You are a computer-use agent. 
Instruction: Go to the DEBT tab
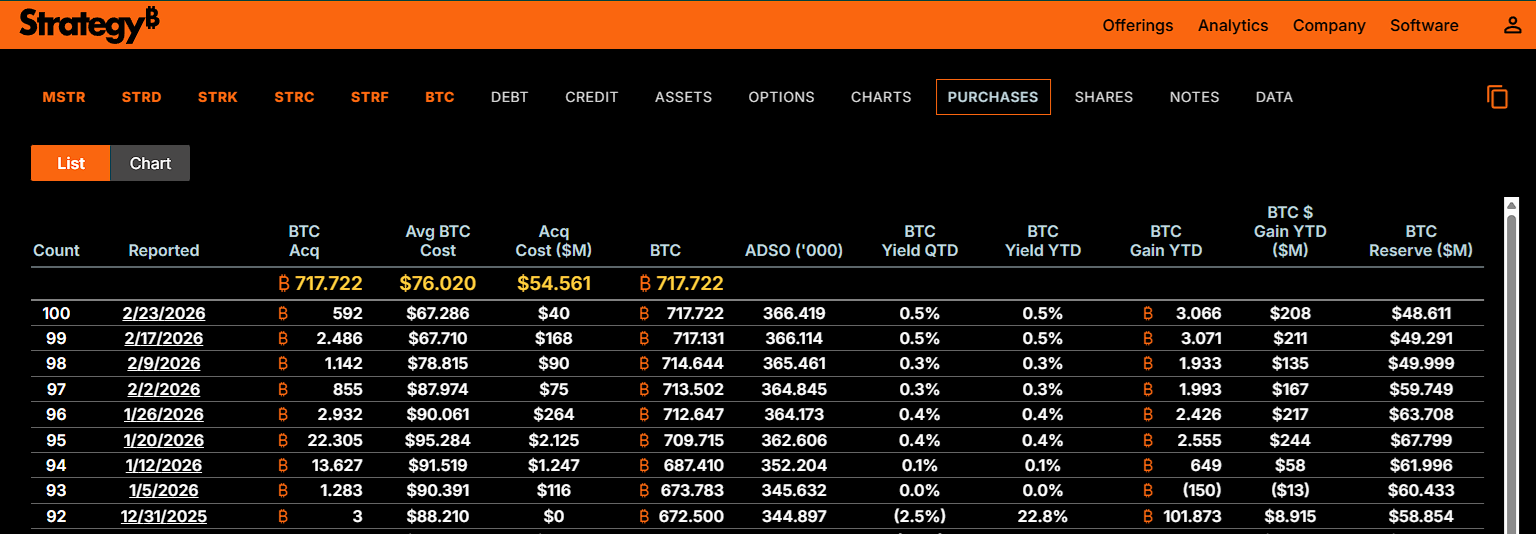[x=509, y=97]
